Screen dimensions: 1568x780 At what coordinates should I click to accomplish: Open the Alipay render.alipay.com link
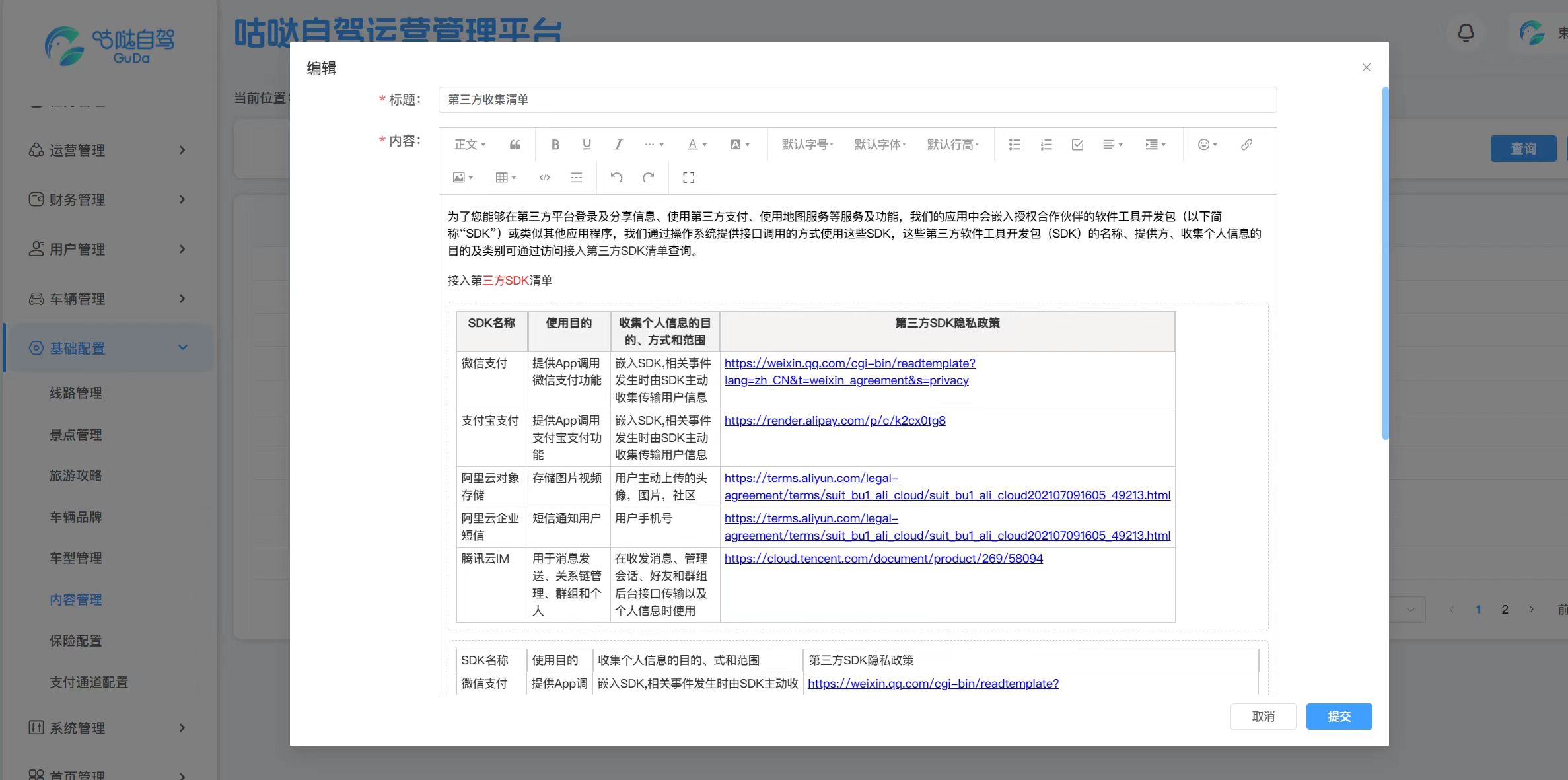835,421
